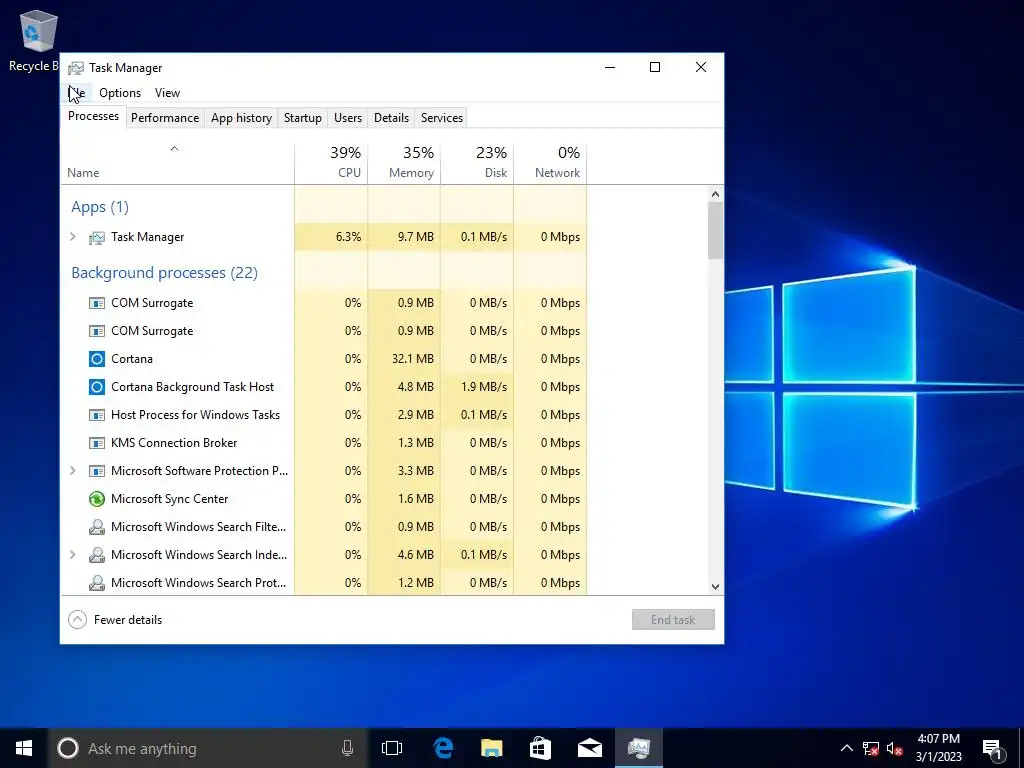The image size is (1024, 768).
Task: Select the Cortana process row name
Action: [x=132, y=359]
